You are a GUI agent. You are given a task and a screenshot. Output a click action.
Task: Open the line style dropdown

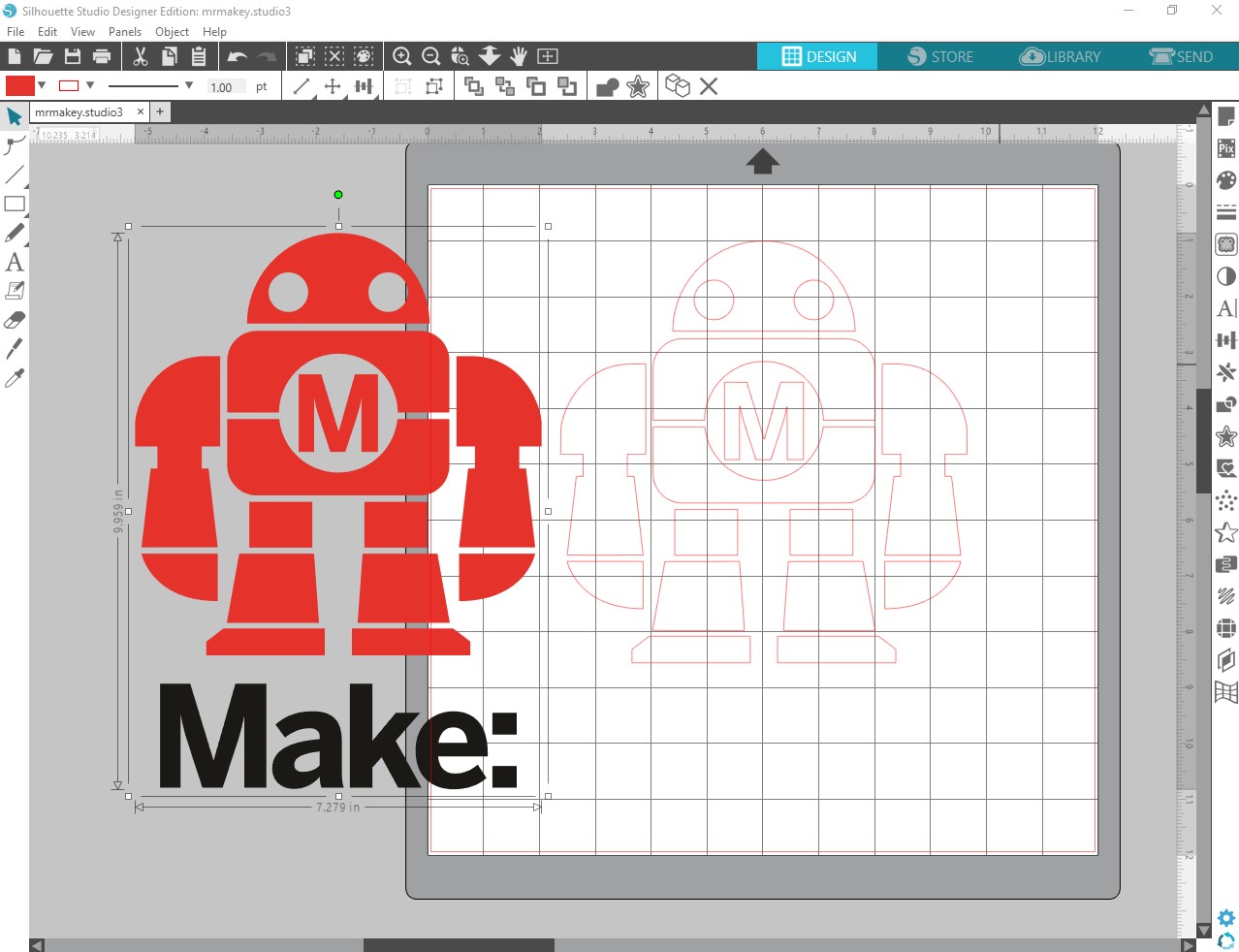188,85
